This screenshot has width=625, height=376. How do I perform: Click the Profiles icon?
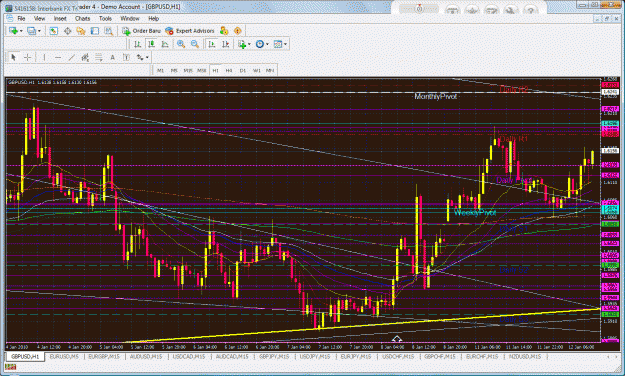[31, 31]
